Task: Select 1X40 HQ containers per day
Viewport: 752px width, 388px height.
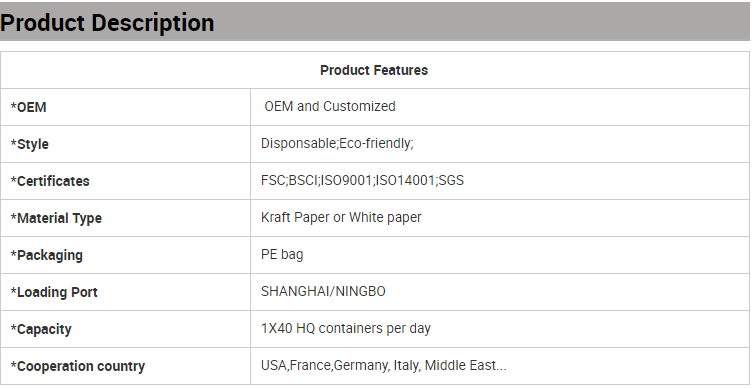Action: point(346,328)
